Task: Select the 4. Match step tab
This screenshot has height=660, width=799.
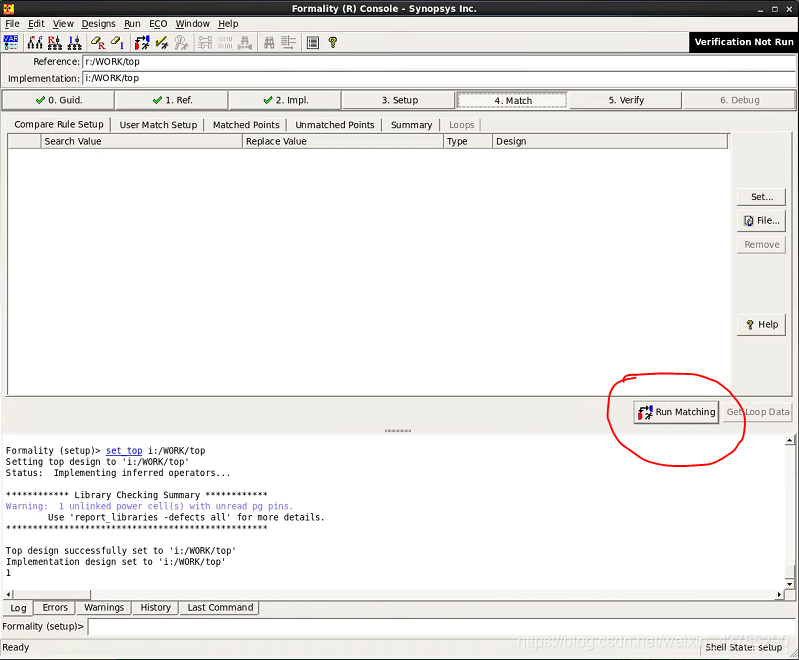Action: point(512,100)
